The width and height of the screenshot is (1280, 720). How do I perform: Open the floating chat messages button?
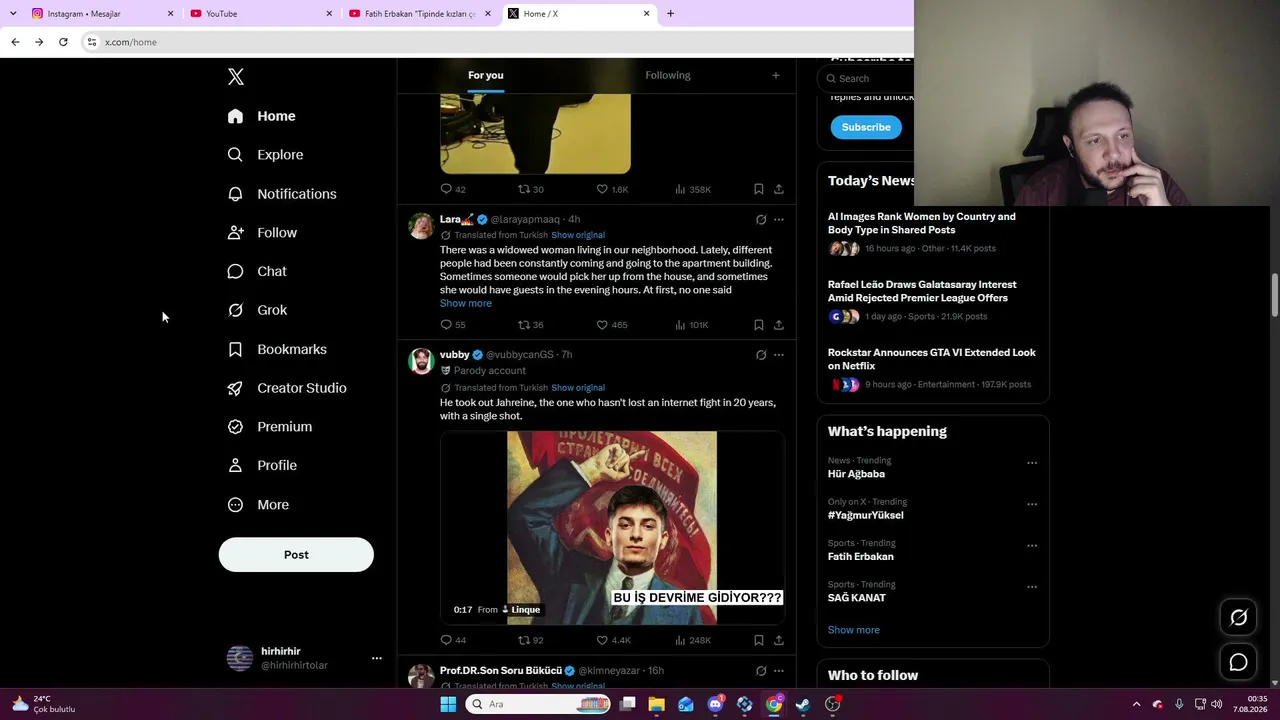(1238, 662)
